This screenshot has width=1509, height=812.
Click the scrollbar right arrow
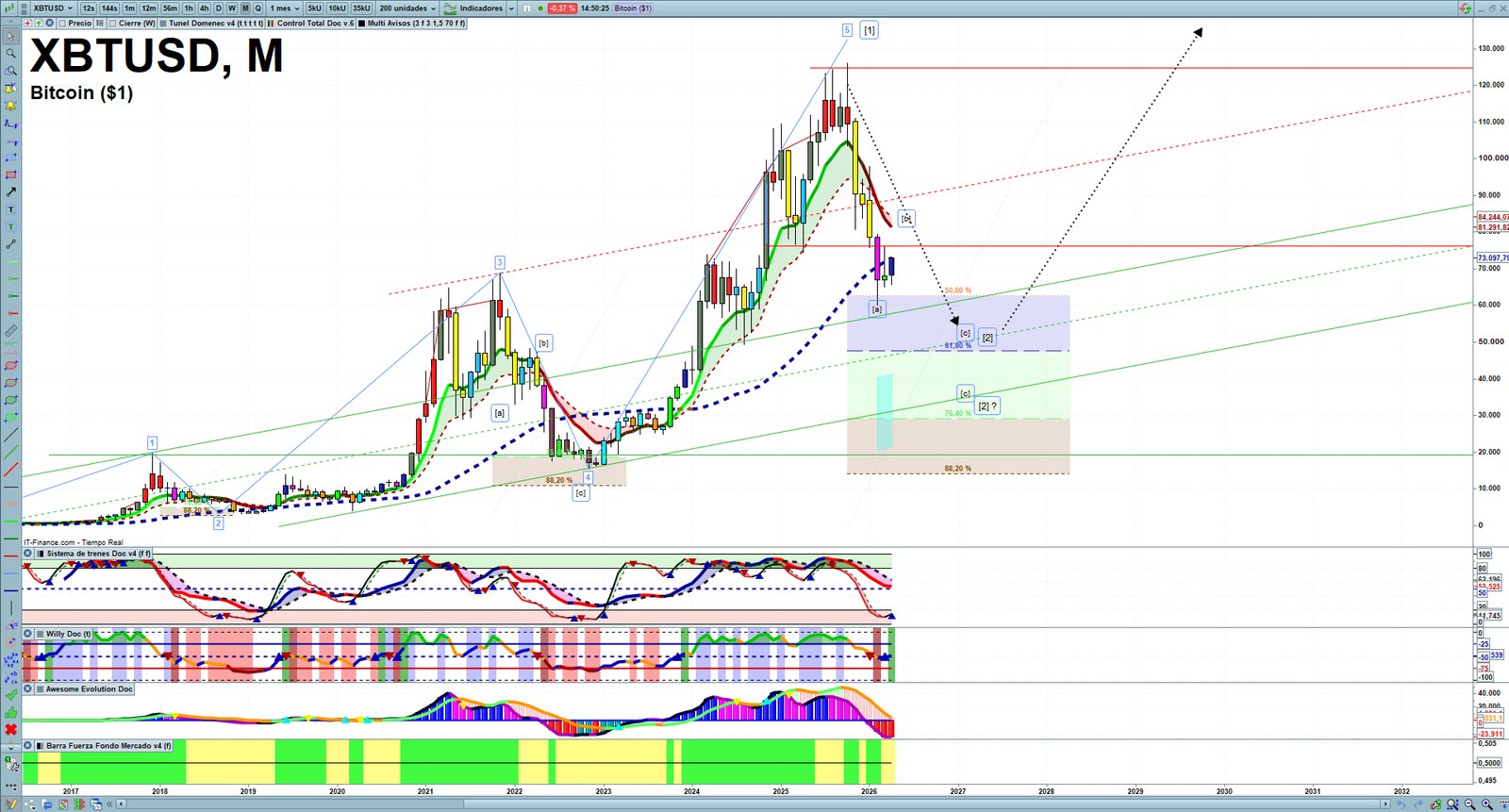point(1385,804)
